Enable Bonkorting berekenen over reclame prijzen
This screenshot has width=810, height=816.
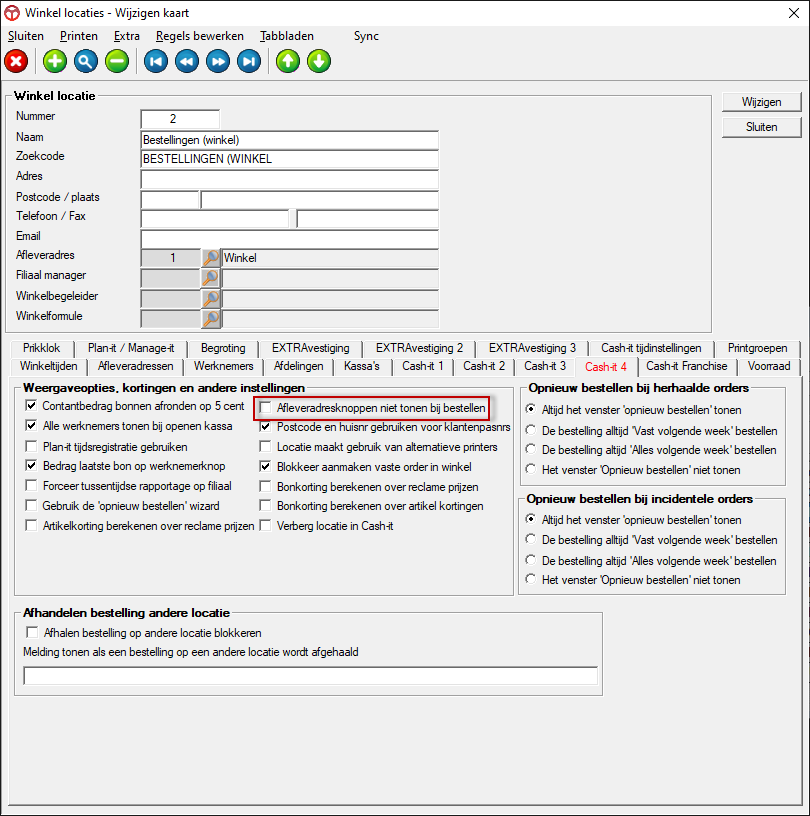(x=265, y=487)
